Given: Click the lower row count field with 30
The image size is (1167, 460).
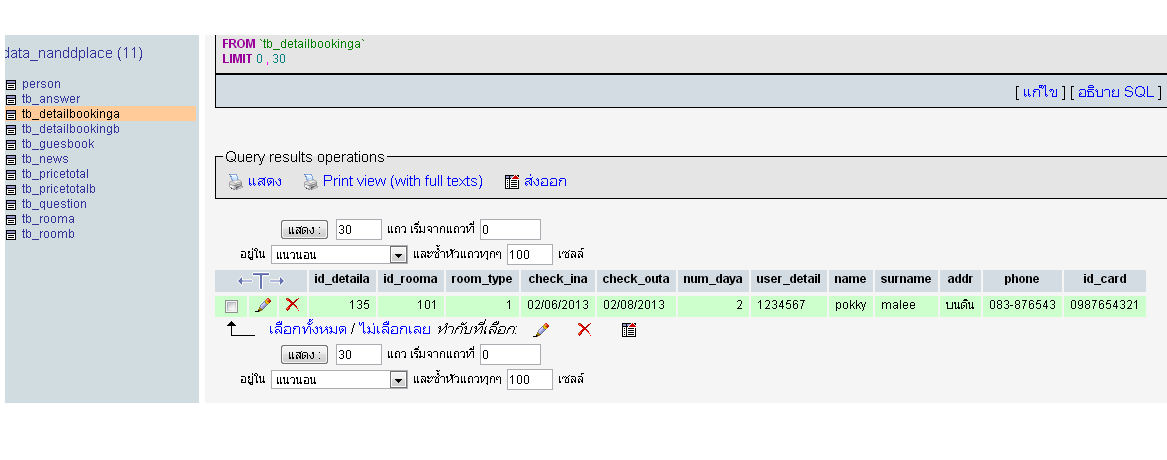Looking at the screenshot, I should click(359, 355).
